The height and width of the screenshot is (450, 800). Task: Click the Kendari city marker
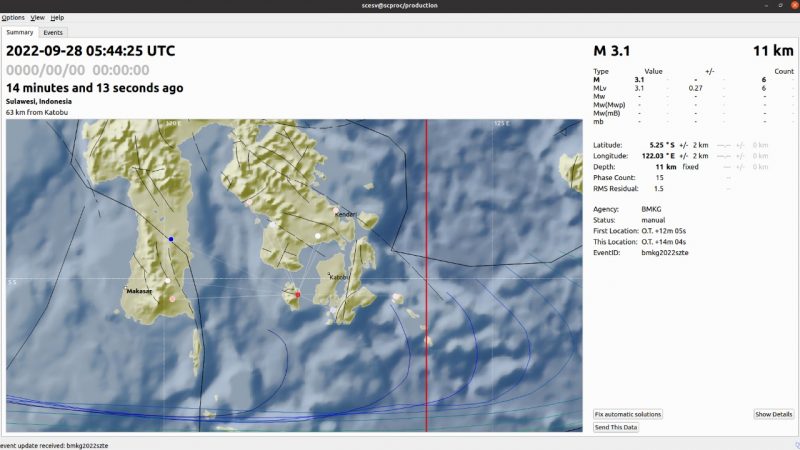pyautogui.click(x=336, y=211)
